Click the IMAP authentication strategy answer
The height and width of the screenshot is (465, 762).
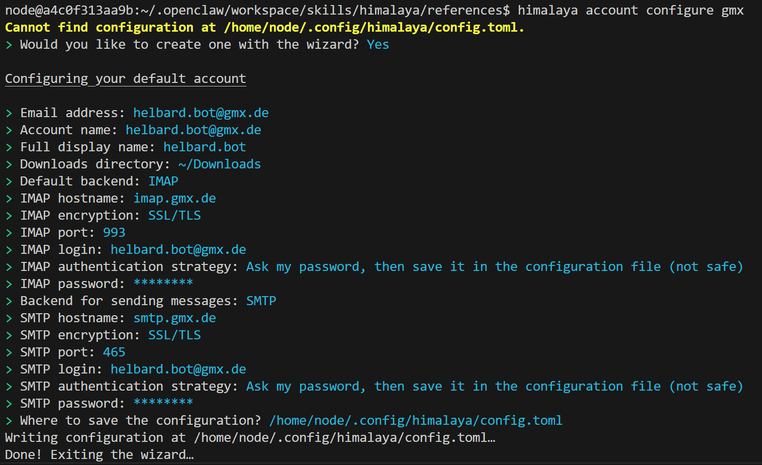494,267
